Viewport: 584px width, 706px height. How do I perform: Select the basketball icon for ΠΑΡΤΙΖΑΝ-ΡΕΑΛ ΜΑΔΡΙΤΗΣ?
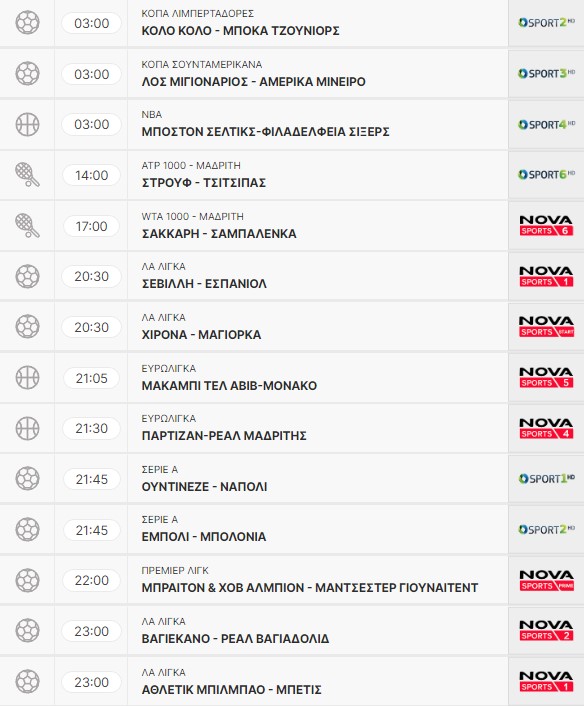[x=27, y=428]
